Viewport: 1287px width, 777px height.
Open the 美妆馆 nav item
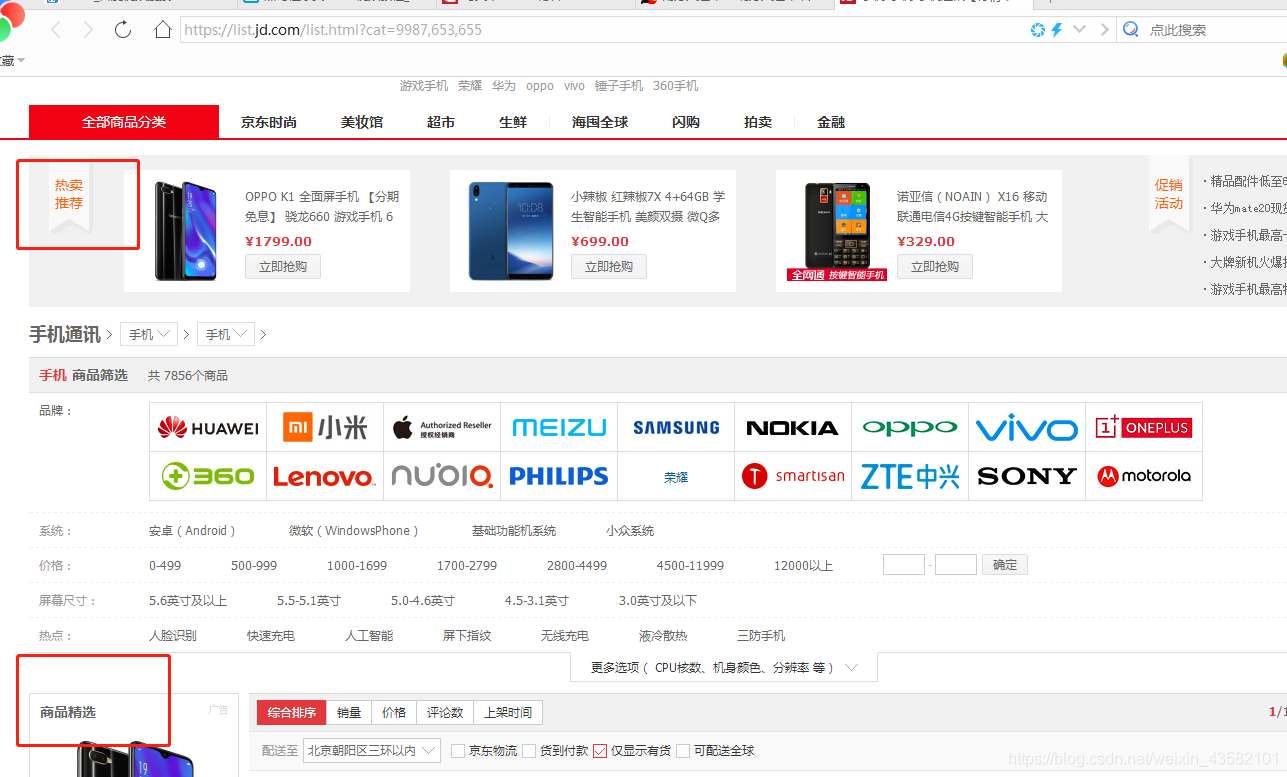(362, 122)
